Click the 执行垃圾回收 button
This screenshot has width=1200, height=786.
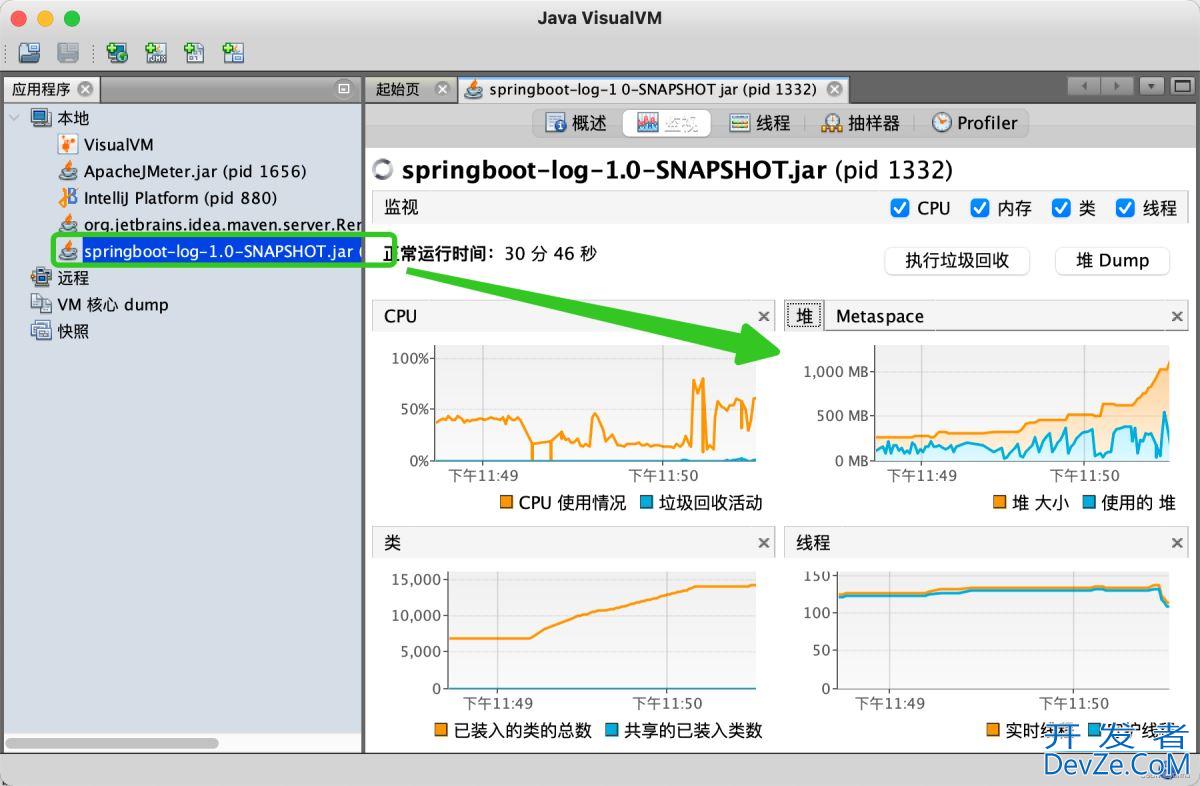point(957,260)
